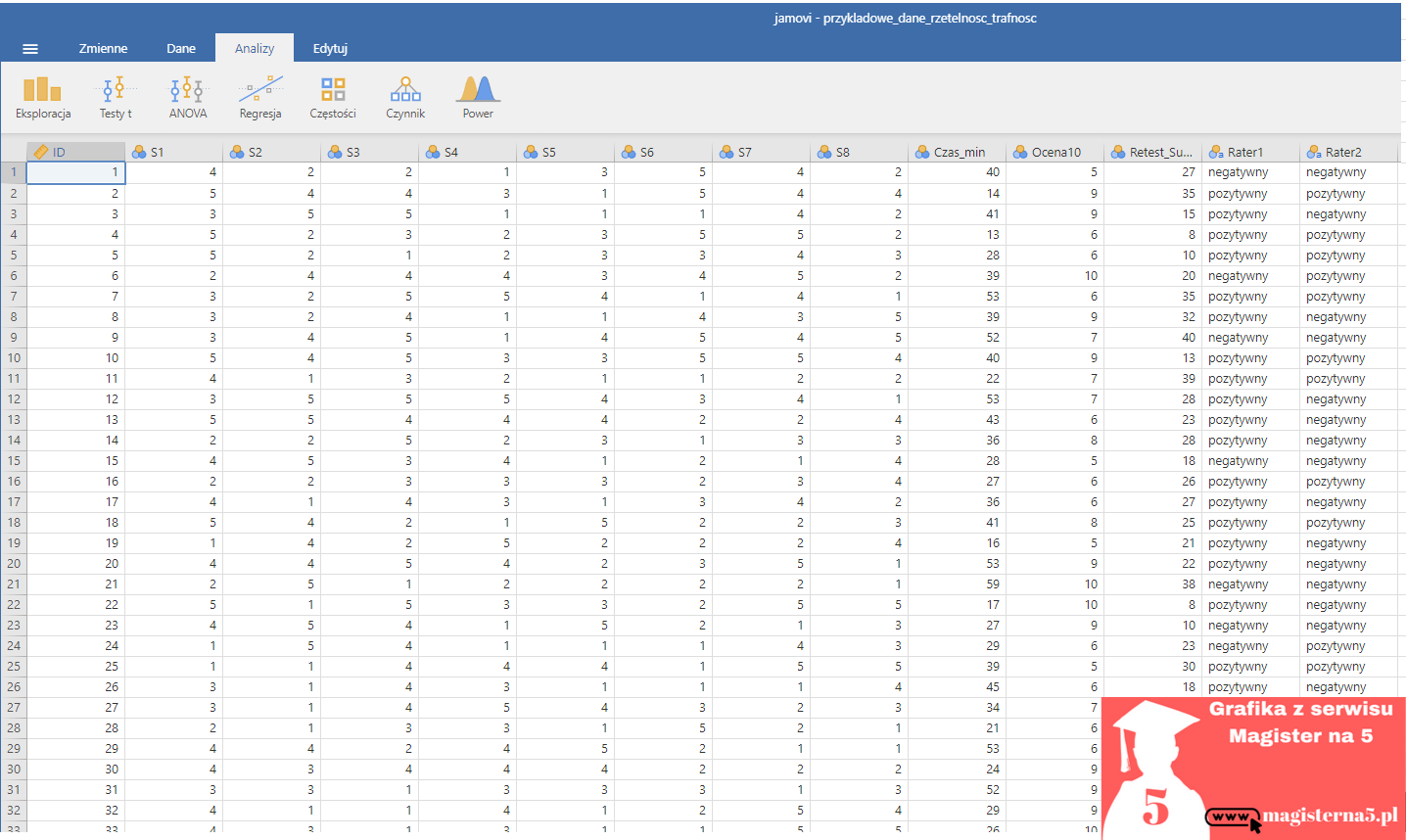Open the Regresja analysis menu
1406x840 pixels.
point(259,98)
